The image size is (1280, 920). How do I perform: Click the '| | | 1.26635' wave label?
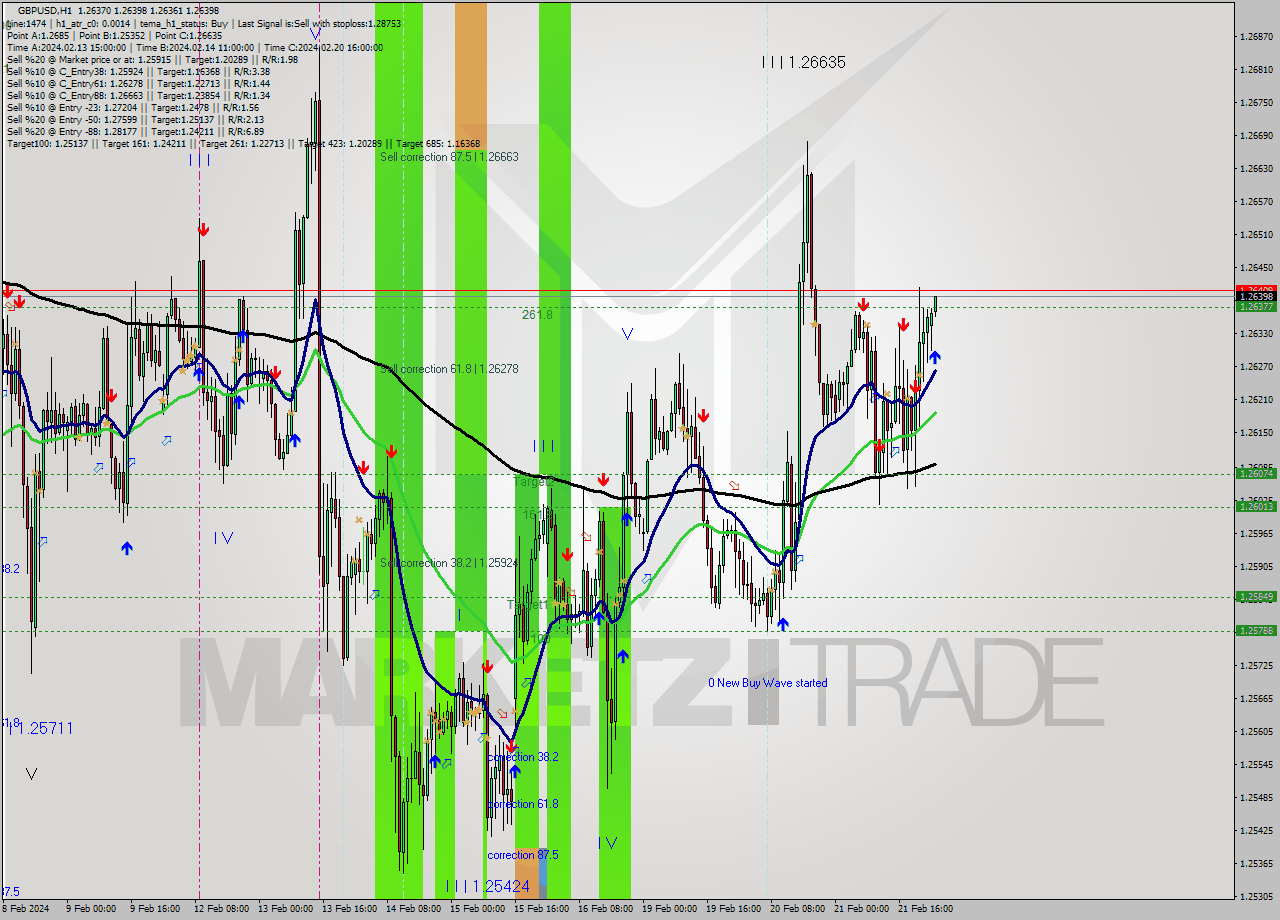(x=804, y=62)
